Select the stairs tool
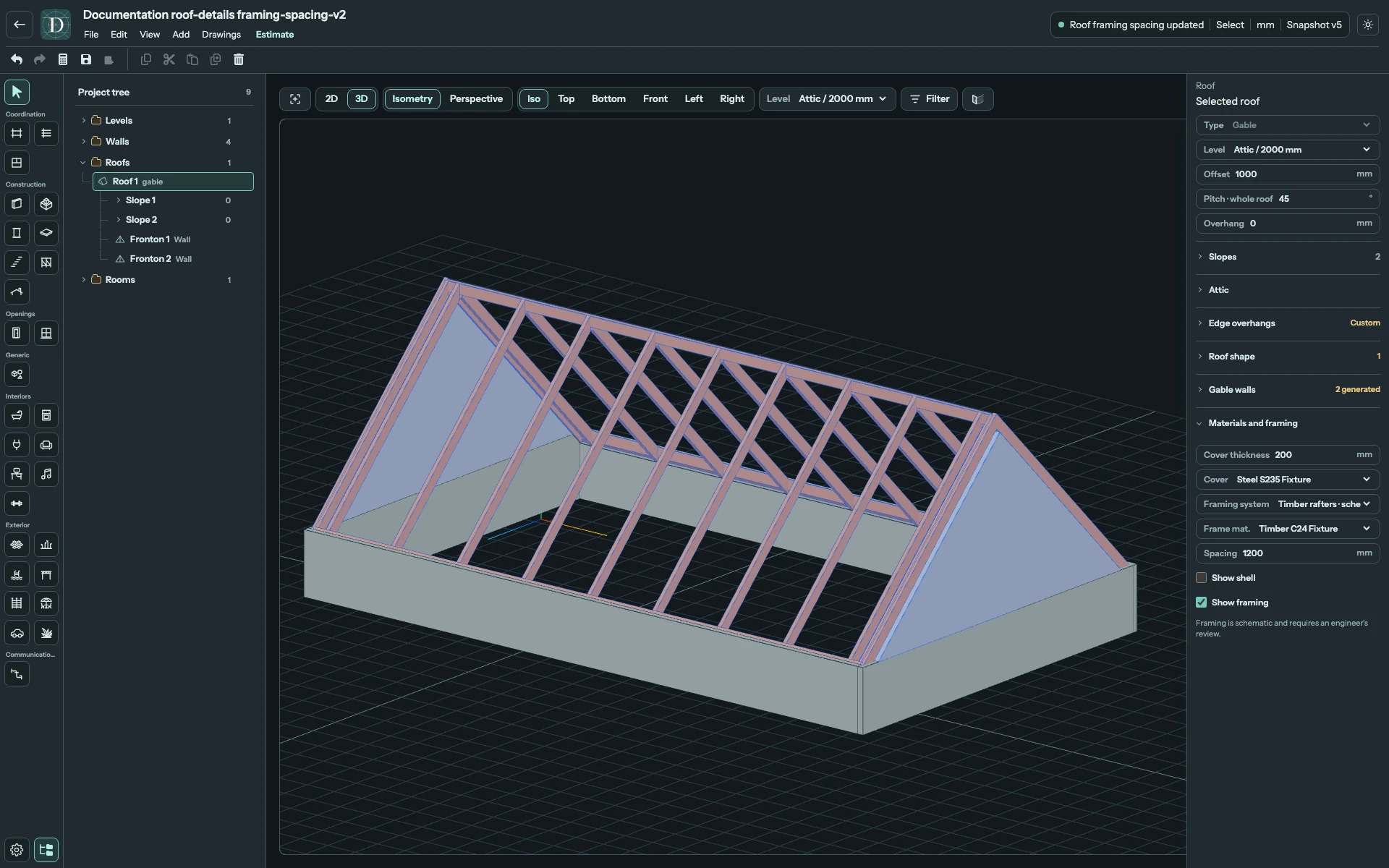This screenshot has height=868, width=1389. 17,263
